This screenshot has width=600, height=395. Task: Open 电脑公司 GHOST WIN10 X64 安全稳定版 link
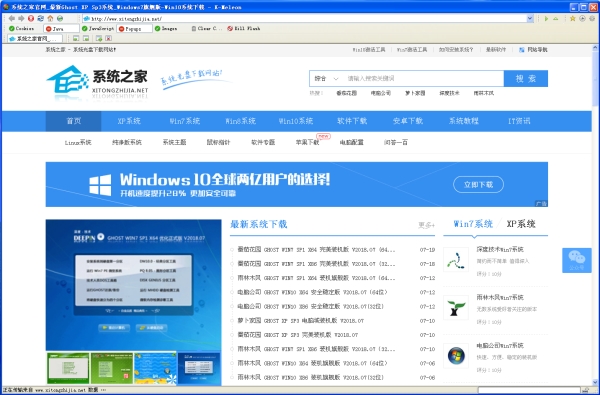tap(312, 292)
